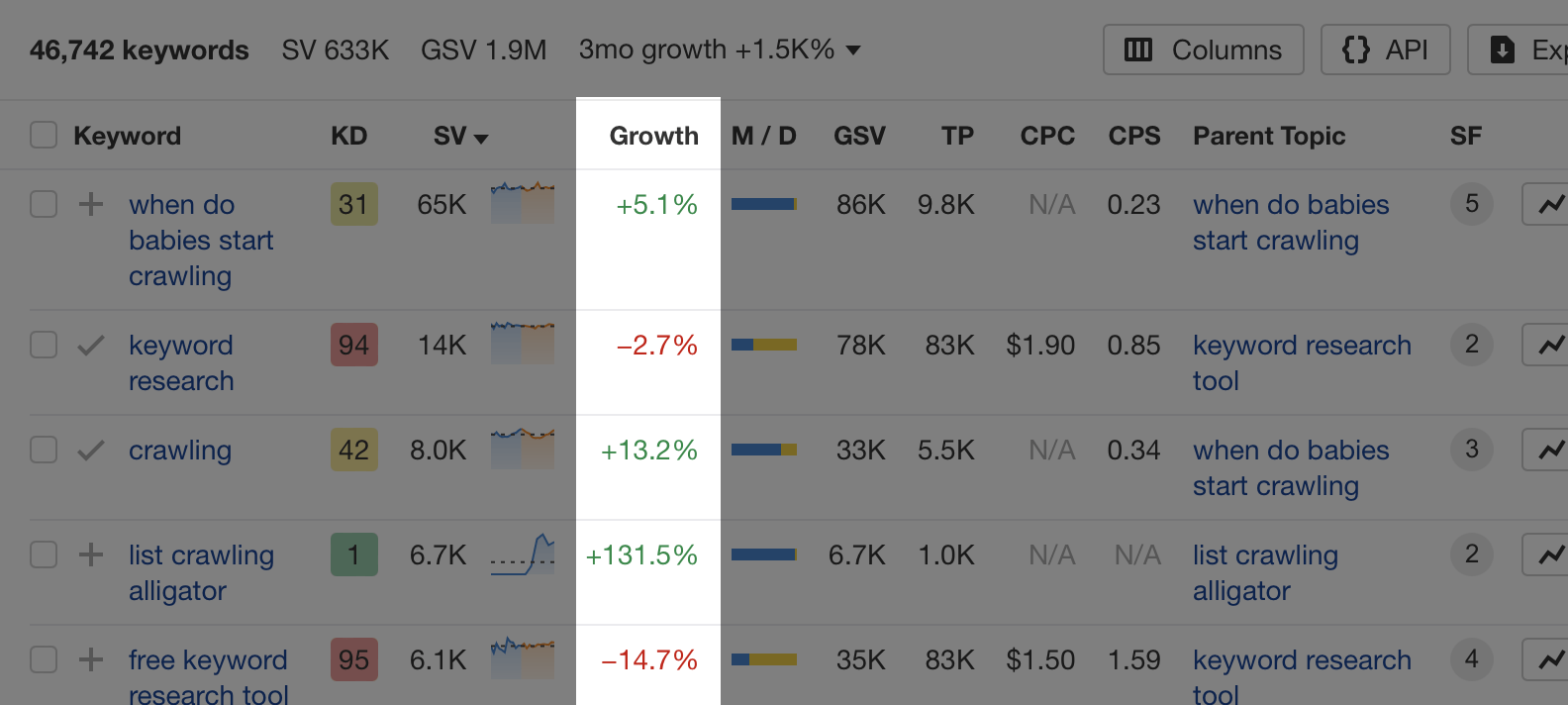
Task: Open the trend chart button in the first row
Action: 1548,205
